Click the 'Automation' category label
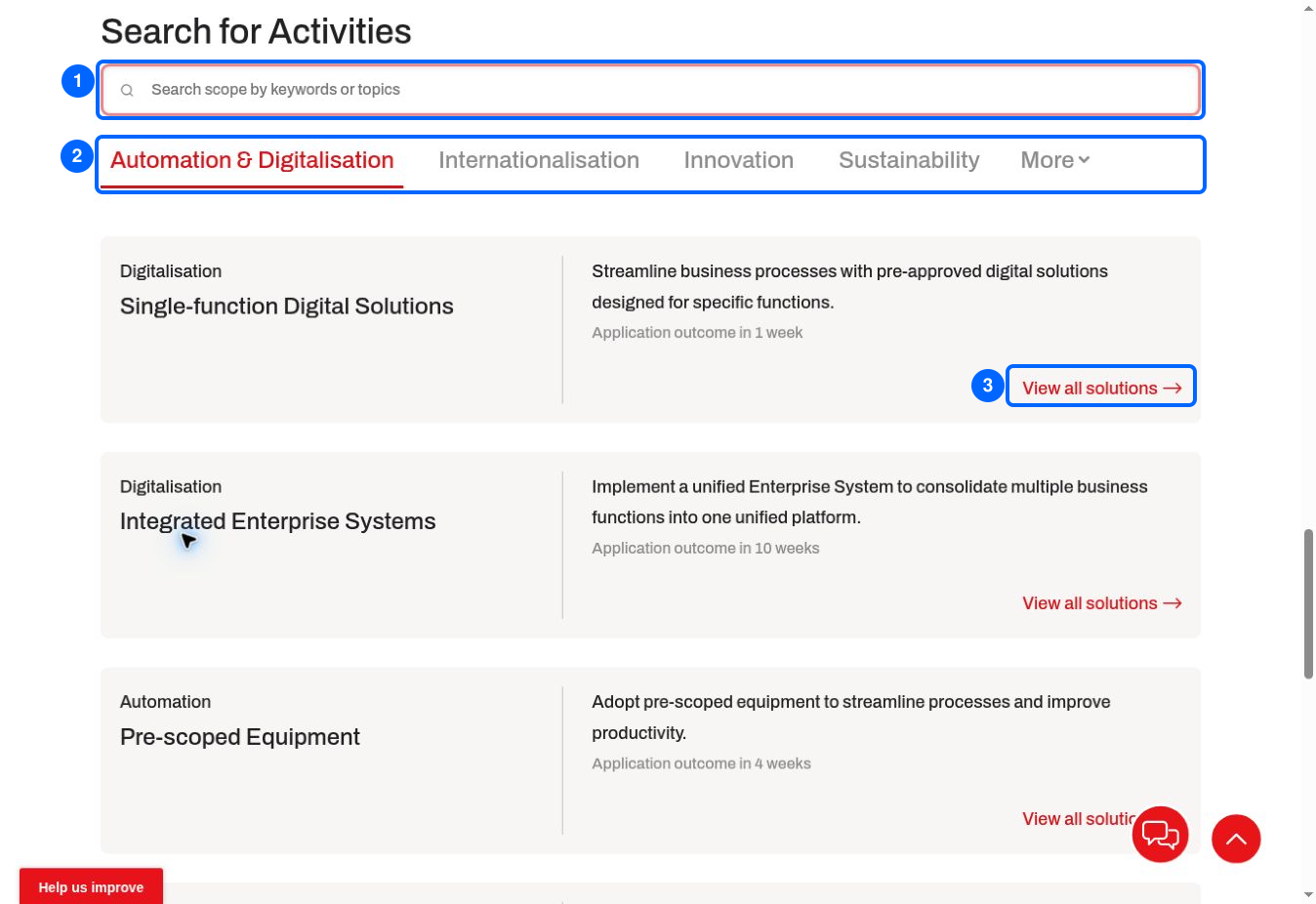 pyautogui.click(x=165, y=702)
